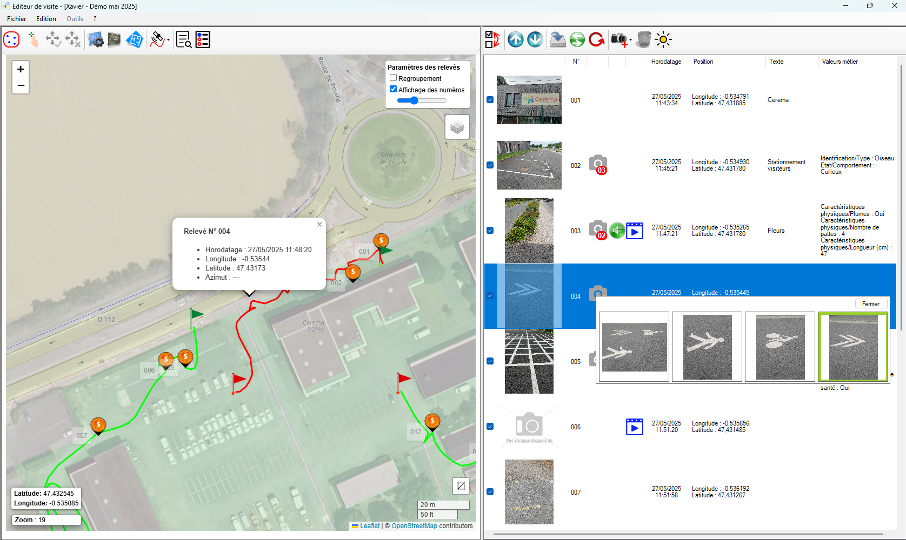
Task: Click the sun brightness icon
Action: click(x=664, y=40)
